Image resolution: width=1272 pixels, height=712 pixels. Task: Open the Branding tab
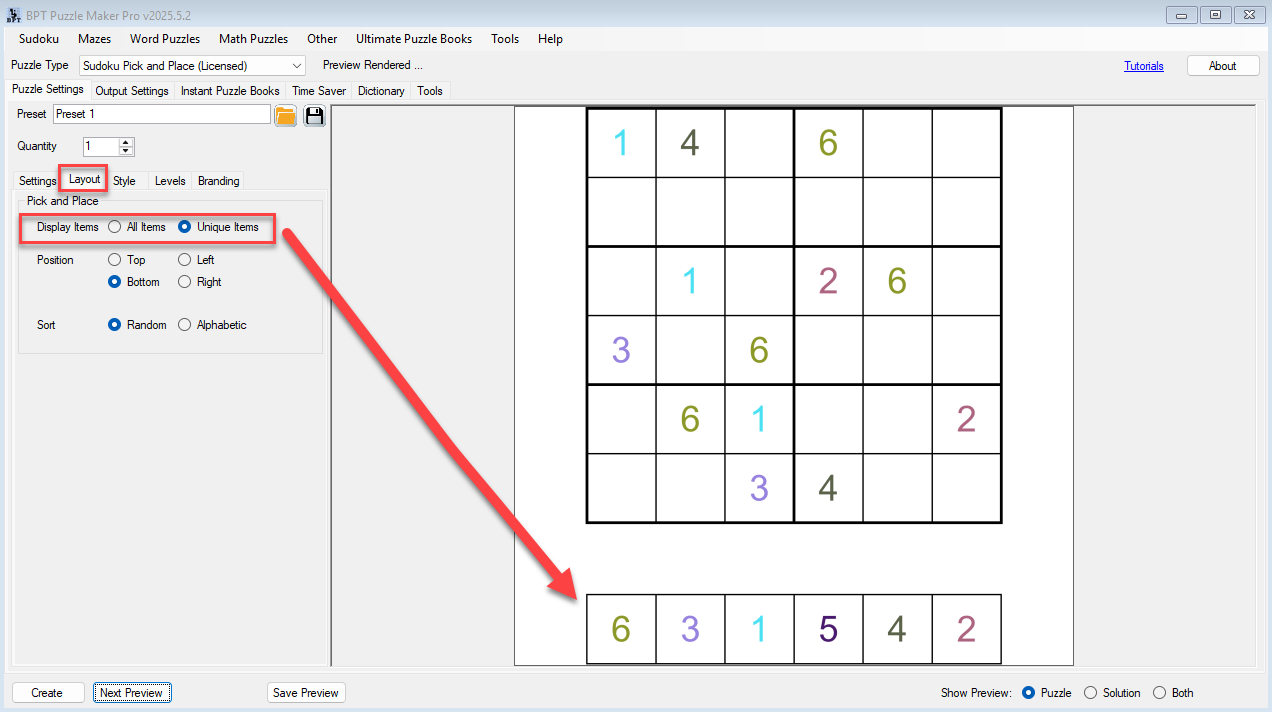pyautogui.click(x=218, y=181)
